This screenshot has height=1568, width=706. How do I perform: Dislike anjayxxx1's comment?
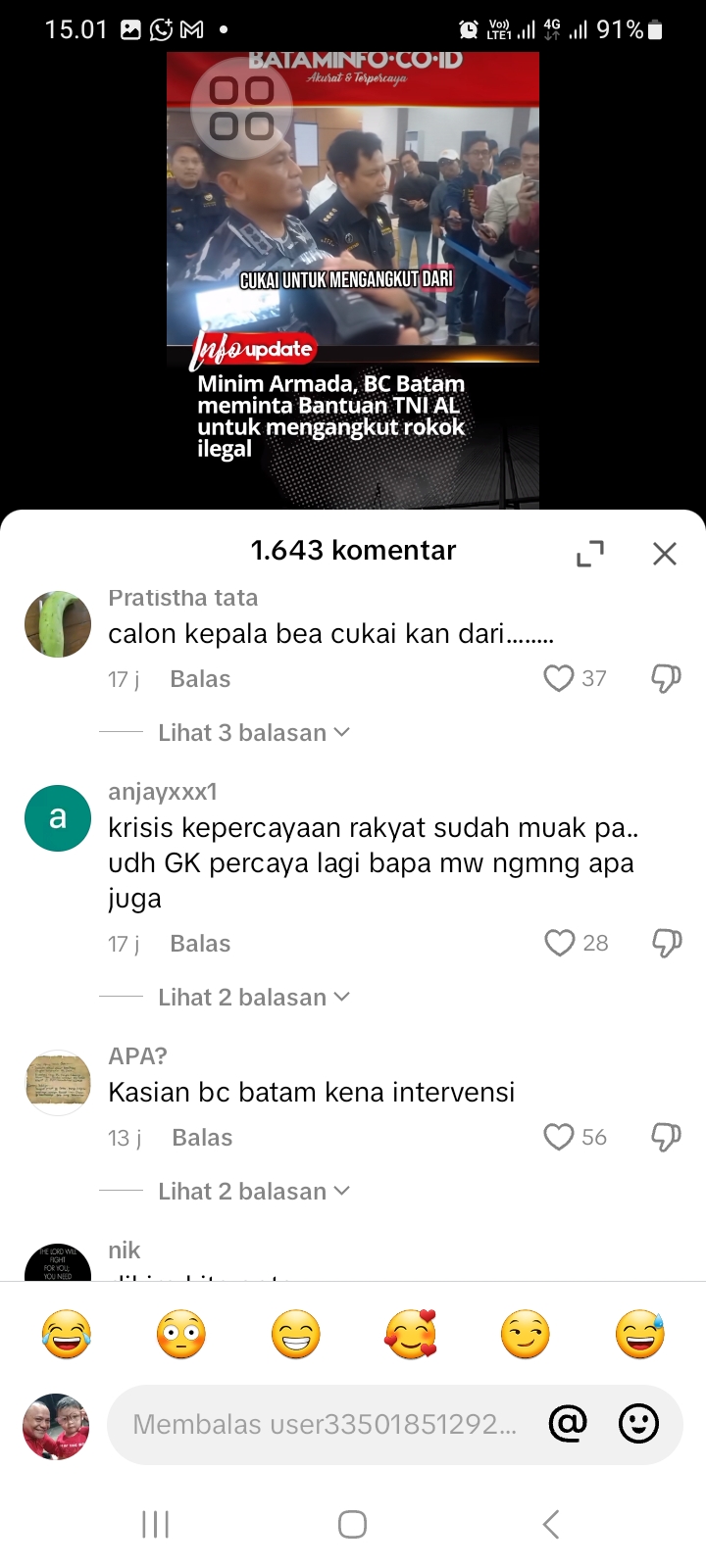(666, 943)
